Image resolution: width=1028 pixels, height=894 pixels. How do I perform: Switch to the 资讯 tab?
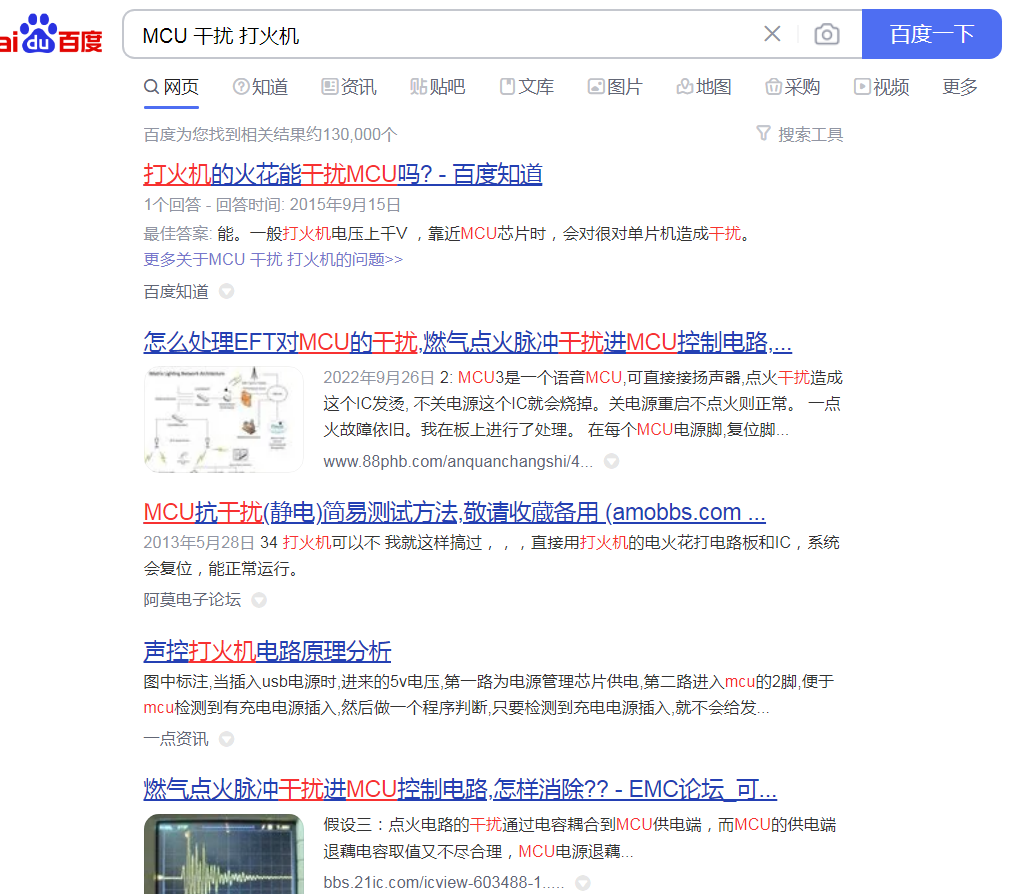click(349, 87)
